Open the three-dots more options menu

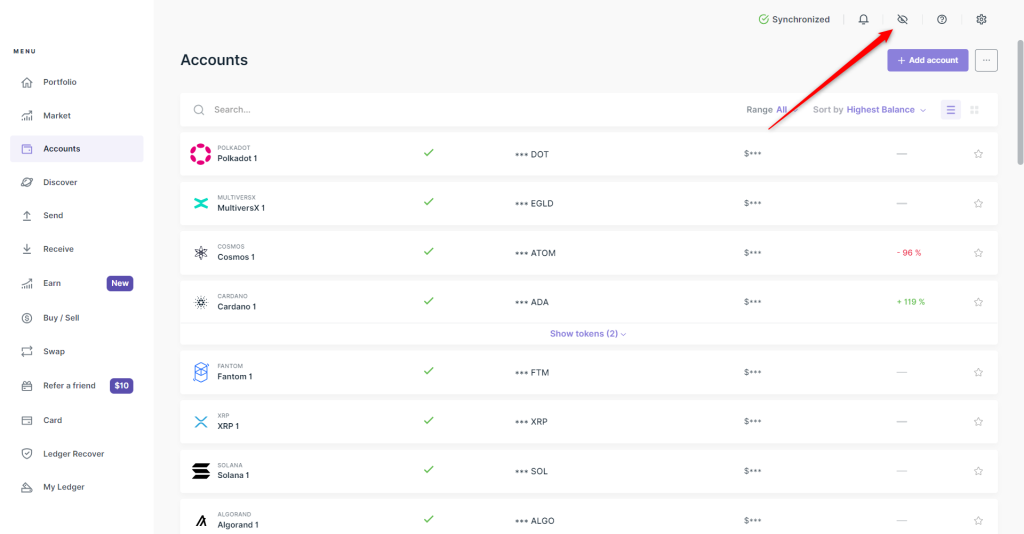point(986,61)
